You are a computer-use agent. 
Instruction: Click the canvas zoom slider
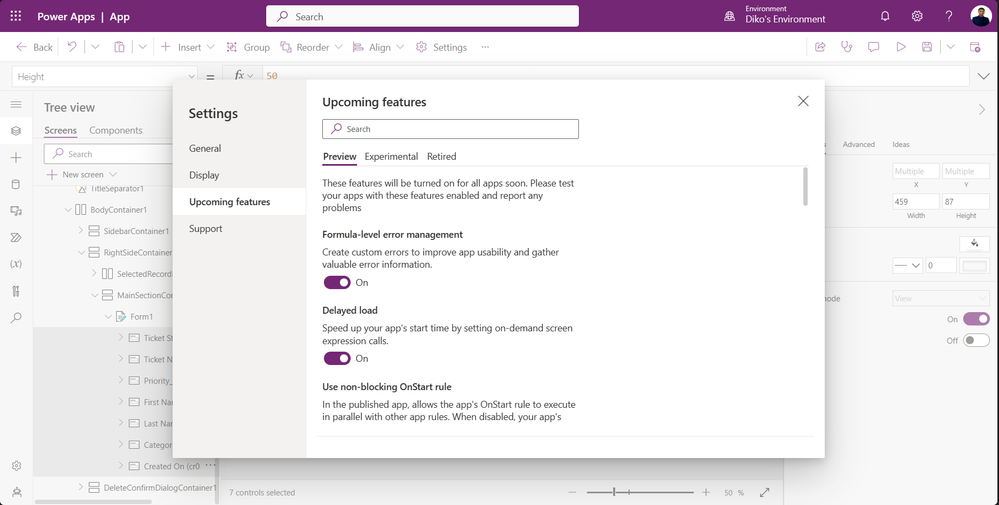point(640,492)
